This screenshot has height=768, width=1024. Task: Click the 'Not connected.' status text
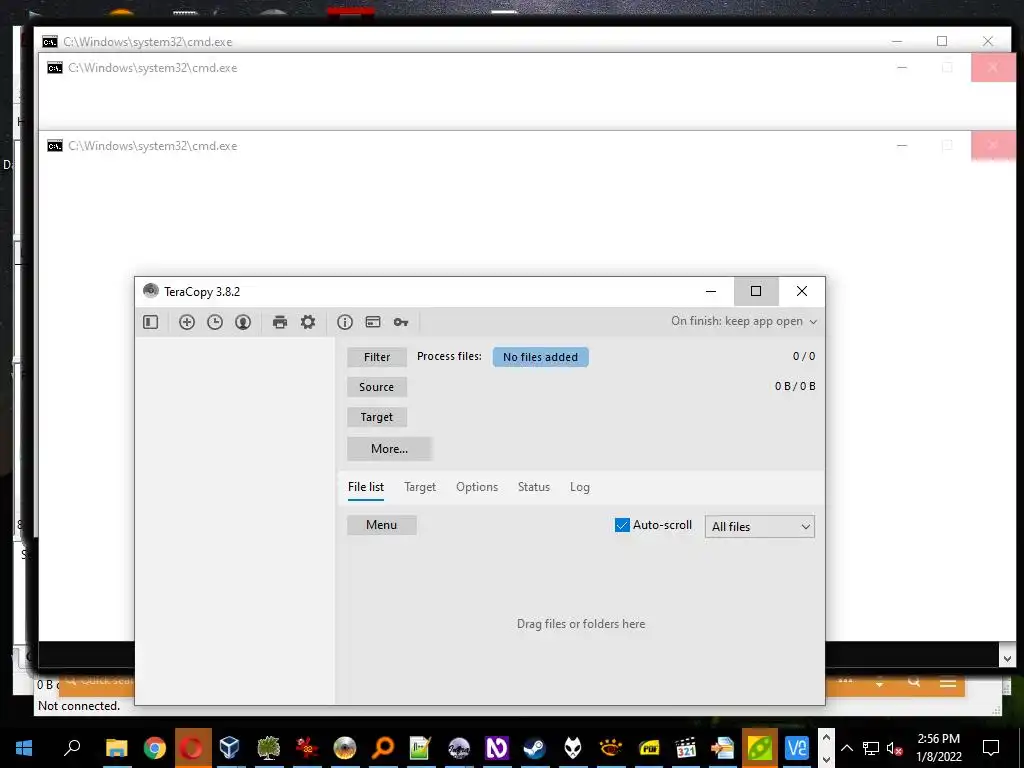tap(79, 706)
